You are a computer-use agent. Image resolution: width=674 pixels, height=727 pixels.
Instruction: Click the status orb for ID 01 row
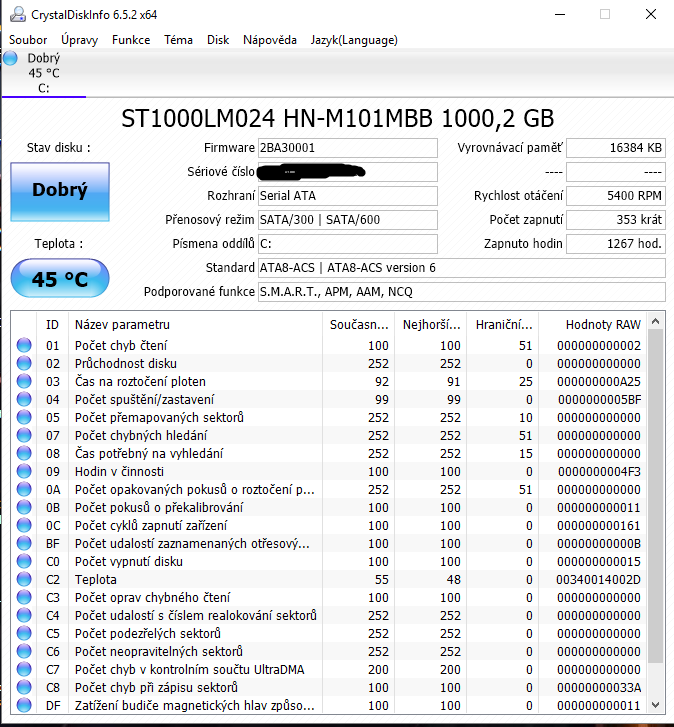coord(24,345)
